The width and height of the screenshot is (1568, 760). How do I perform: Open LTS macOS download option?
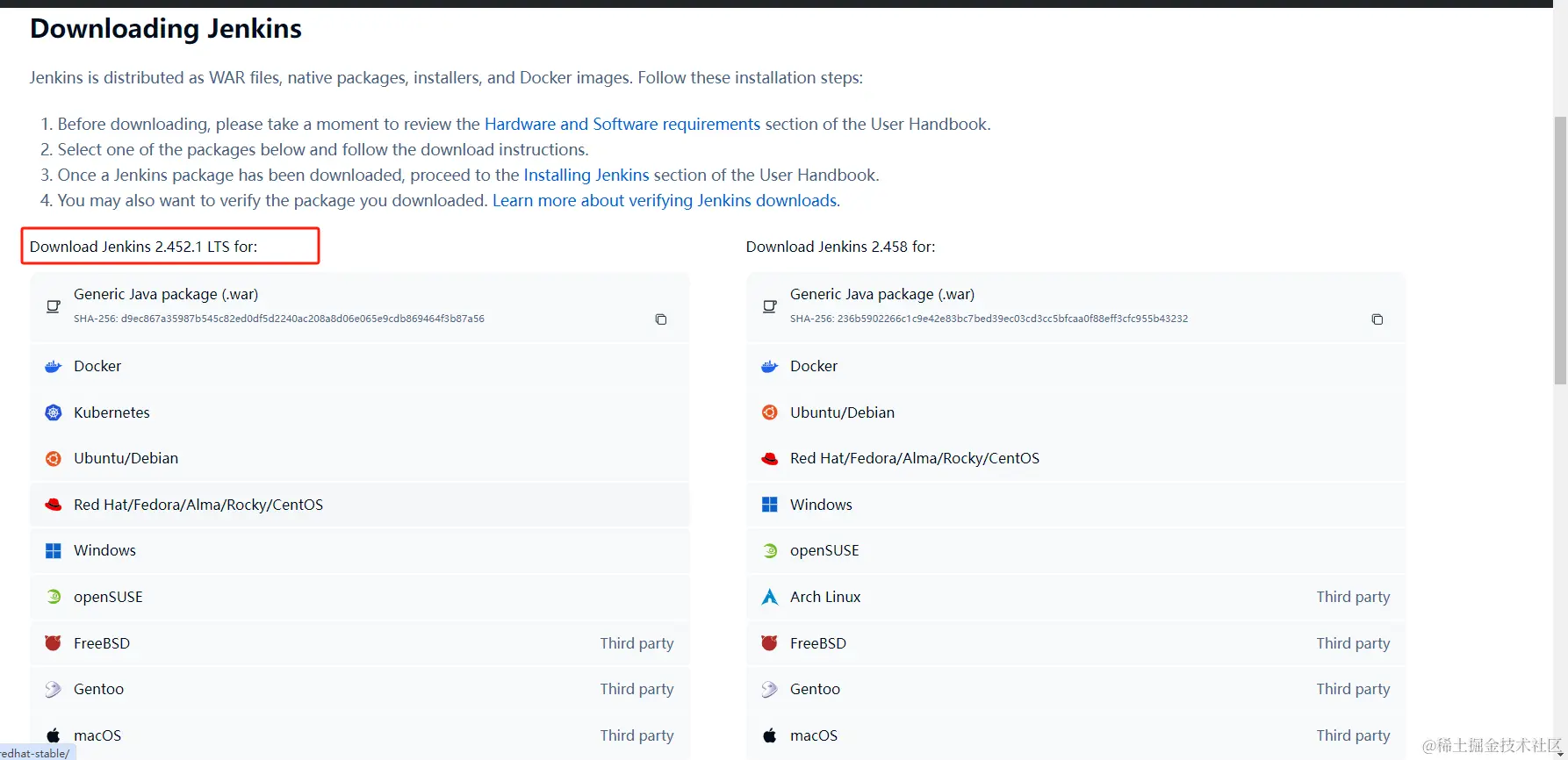[x=360, y=735]
